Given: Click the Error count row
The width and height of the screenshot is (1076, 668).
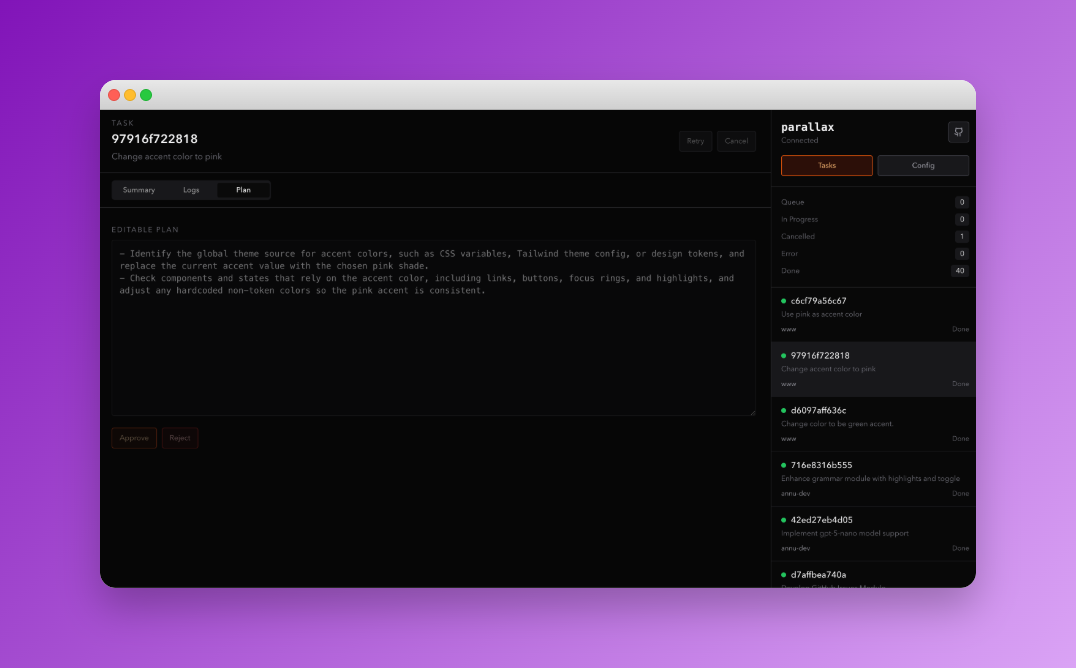Looking at the screenshot, I should click(874, 254).
